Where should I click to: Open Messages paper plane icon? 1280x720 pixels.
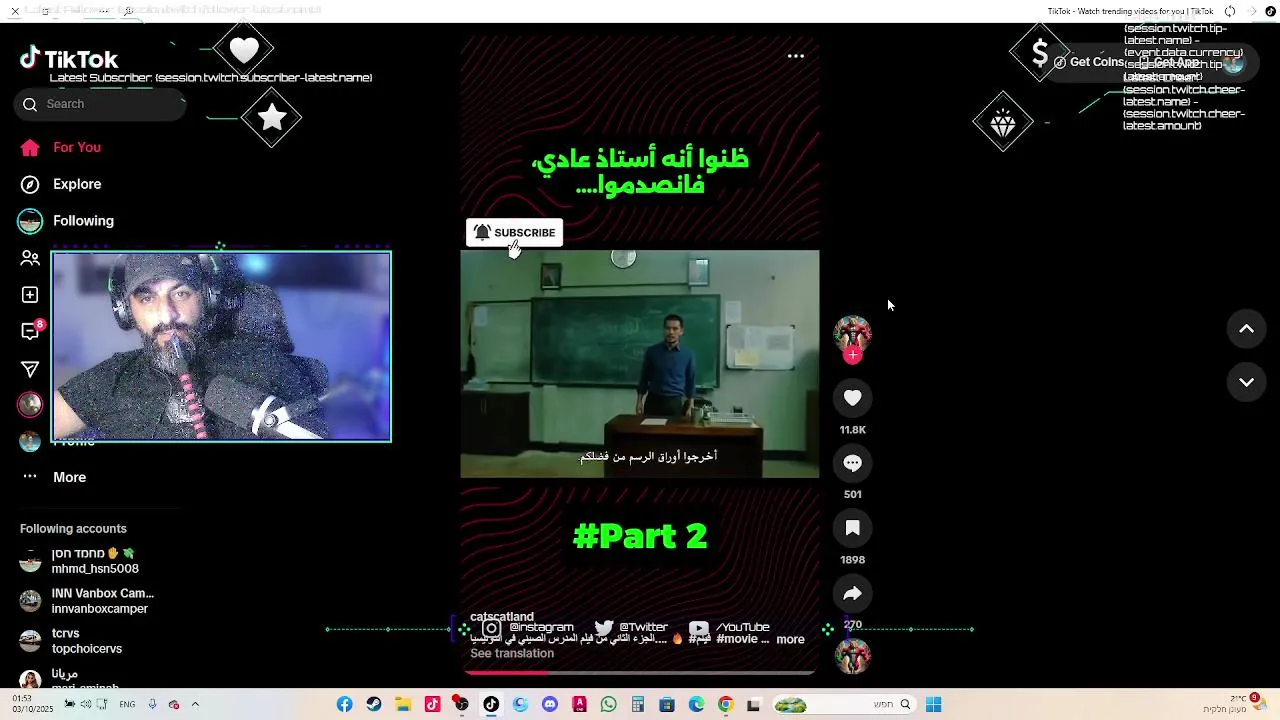(x=30, y=369)
